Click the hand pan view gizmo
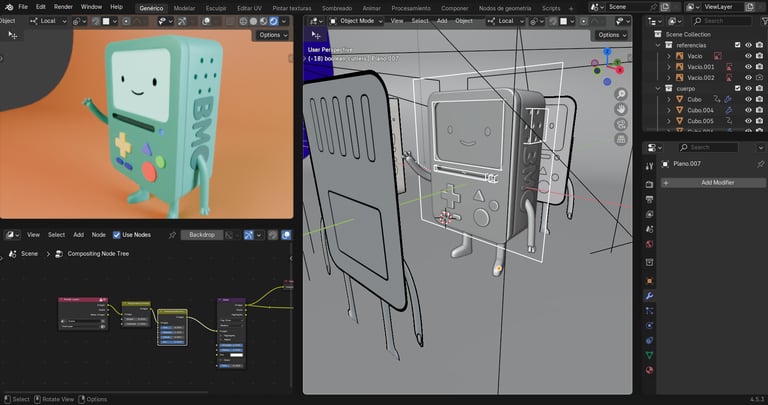This screenshot has width=768, height=405. click(x=621, y=109)
